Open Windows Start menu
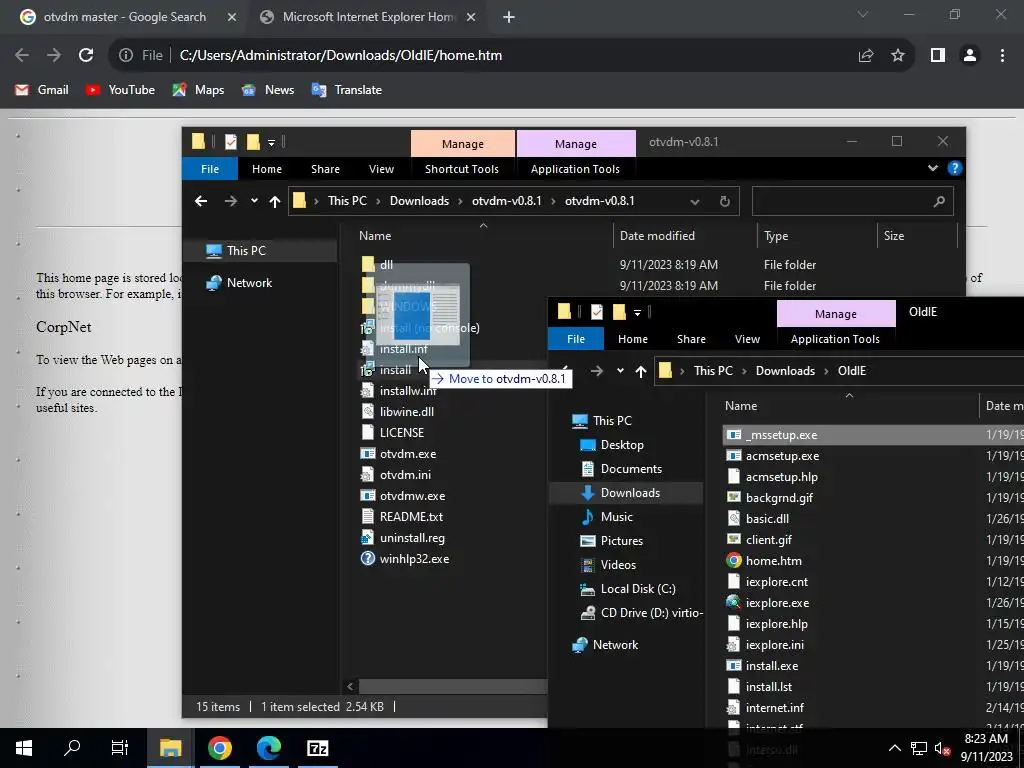Screen dimensions: 1024x768 (x=24, y=748)
